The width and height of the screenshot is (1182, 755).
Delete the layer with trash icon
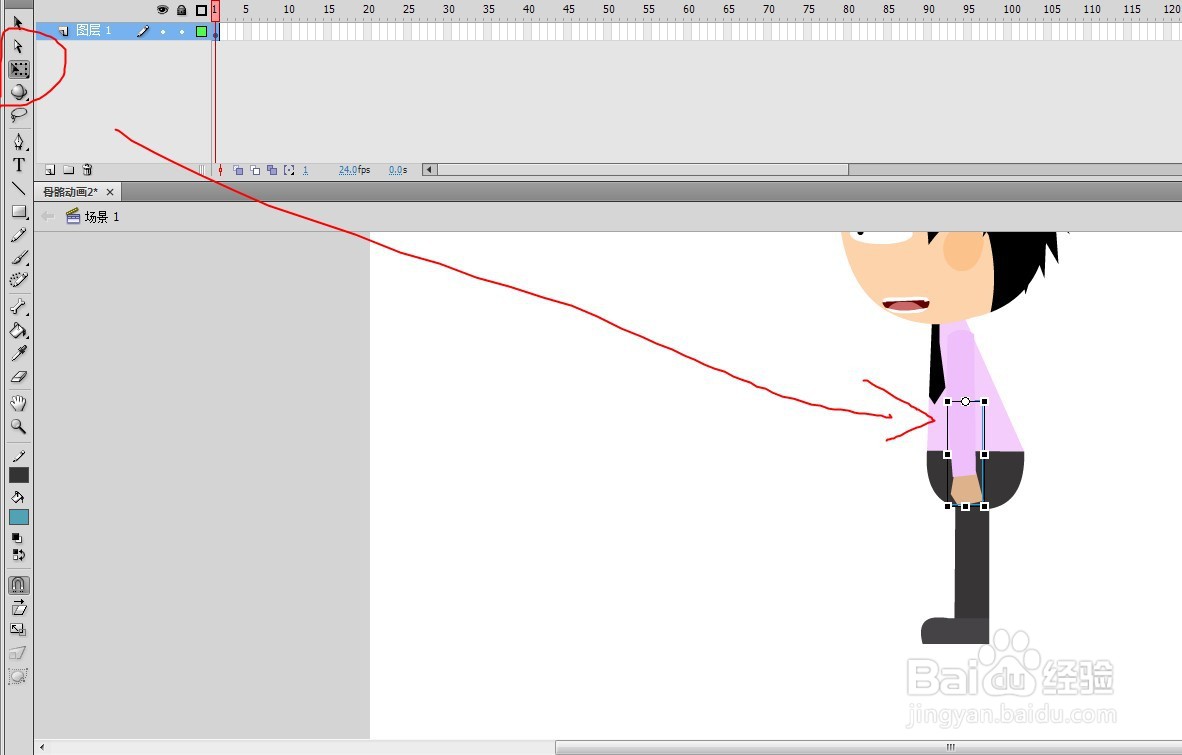87,170
